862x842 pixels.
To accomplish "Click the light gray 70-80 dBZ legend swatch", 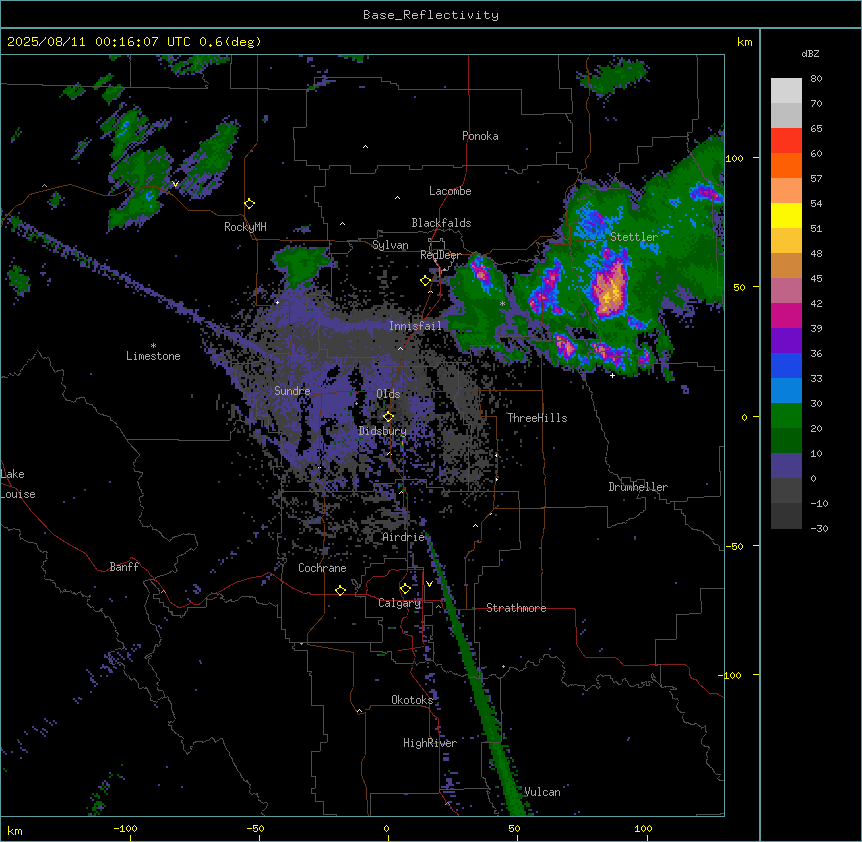I will (x=786, y=91).
